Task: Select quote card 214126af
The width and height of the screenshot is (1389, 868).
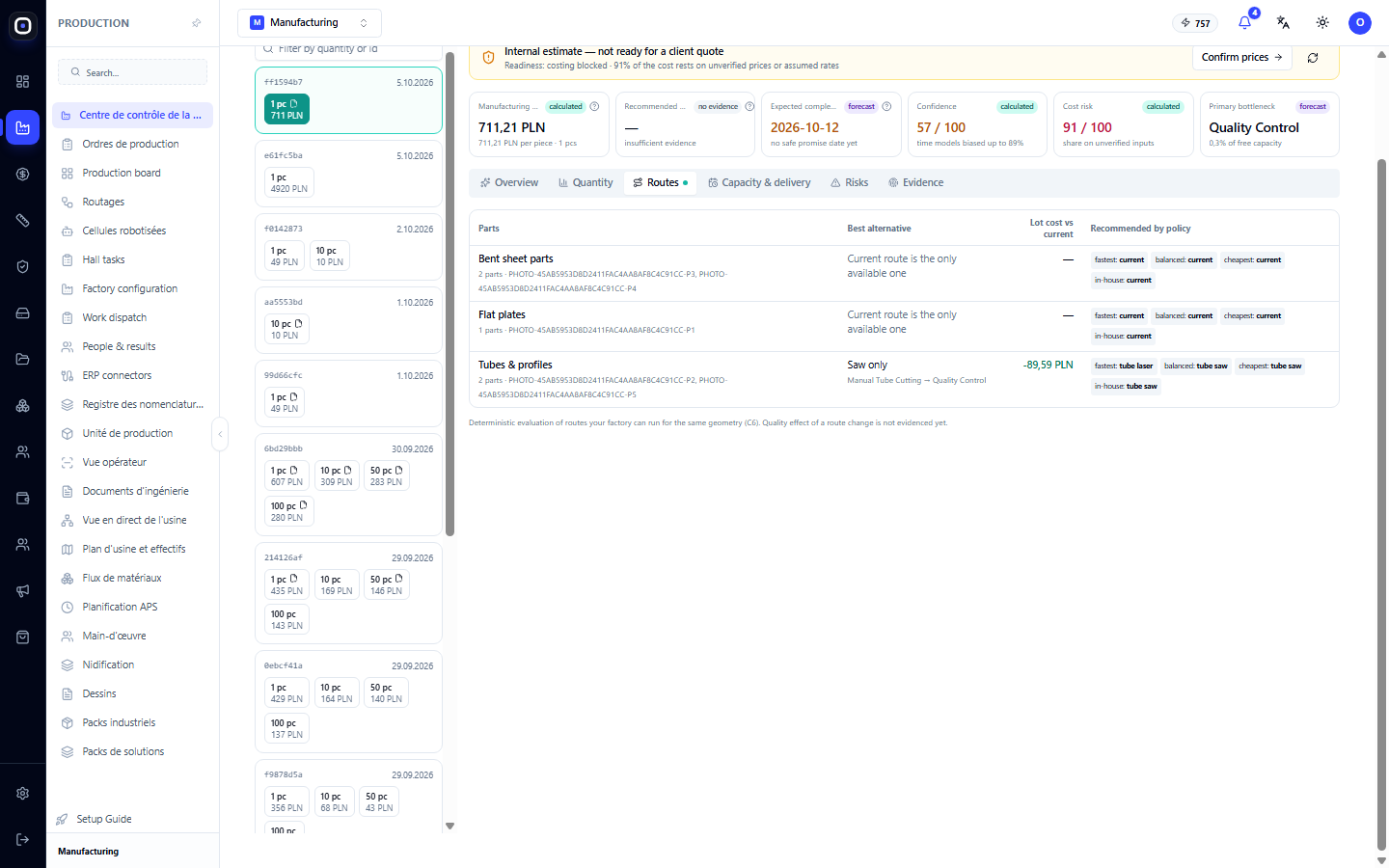Action: coord(348,591)
